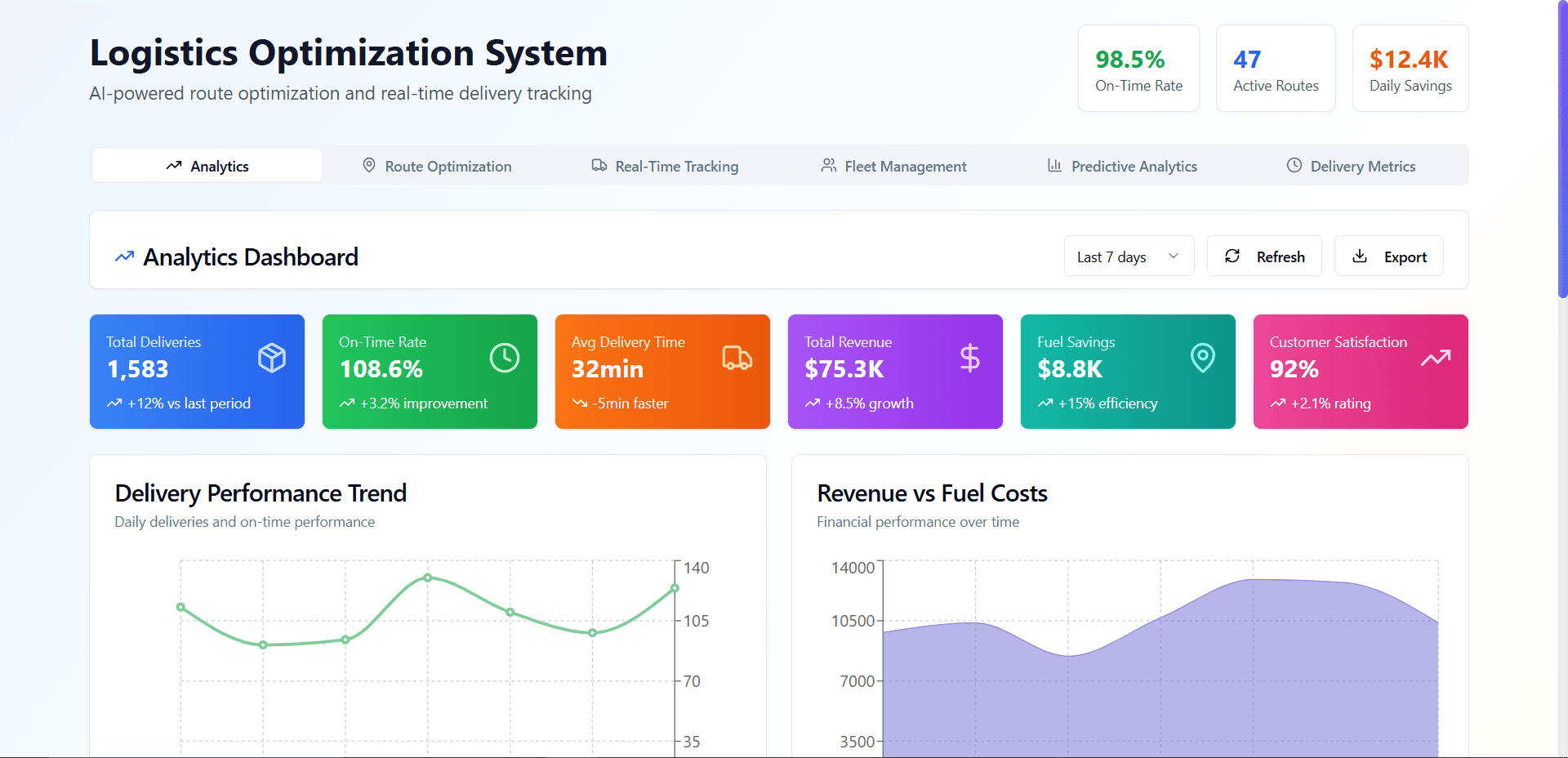Image resolution: width=1568 pixels, height=758 pixels.
Task: Click the pink Customer Satisfaction card
Action: tap(1360, 372)
